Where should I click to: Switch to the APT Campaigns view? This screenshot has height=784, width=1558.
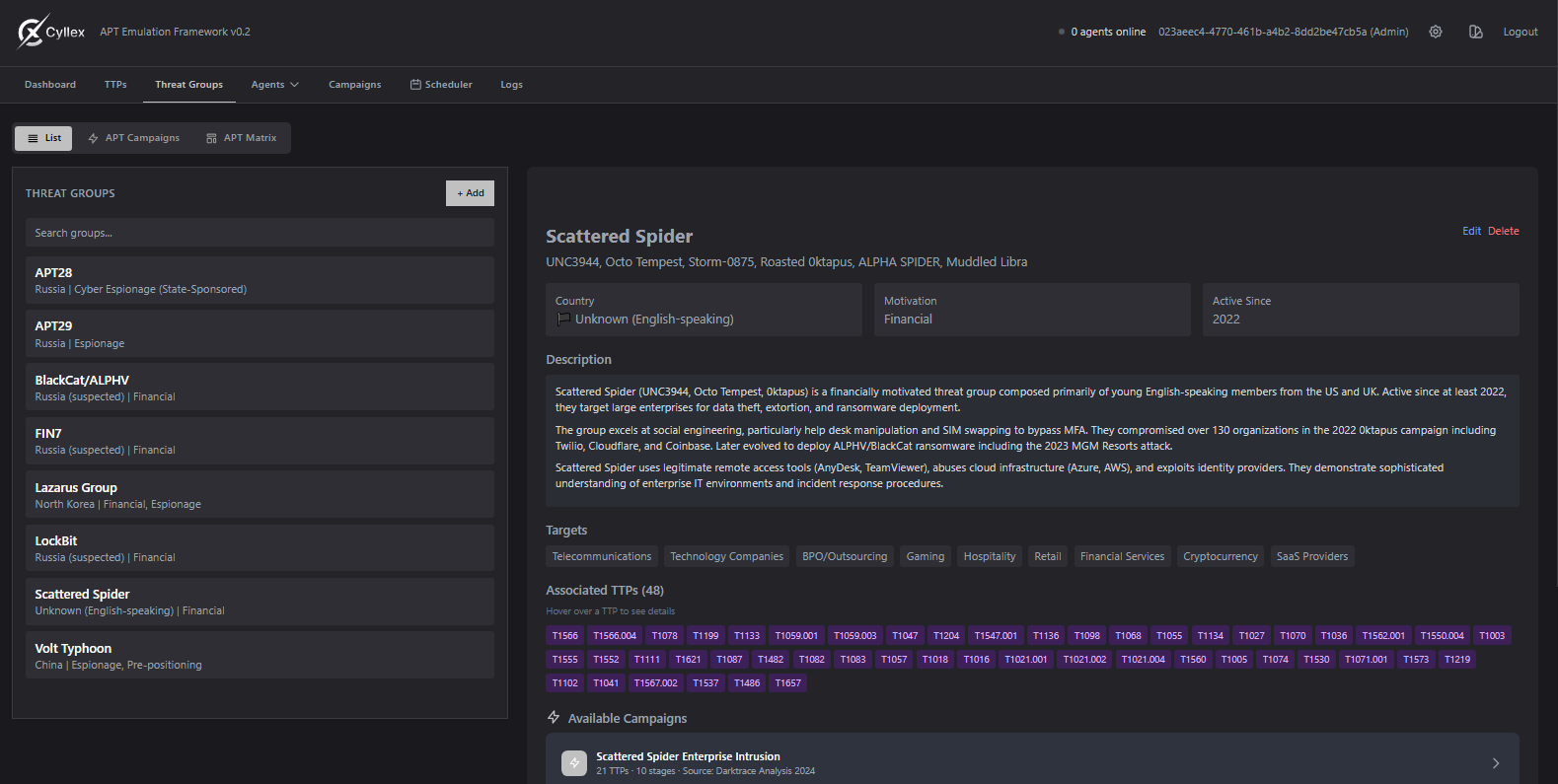[133, 138]
